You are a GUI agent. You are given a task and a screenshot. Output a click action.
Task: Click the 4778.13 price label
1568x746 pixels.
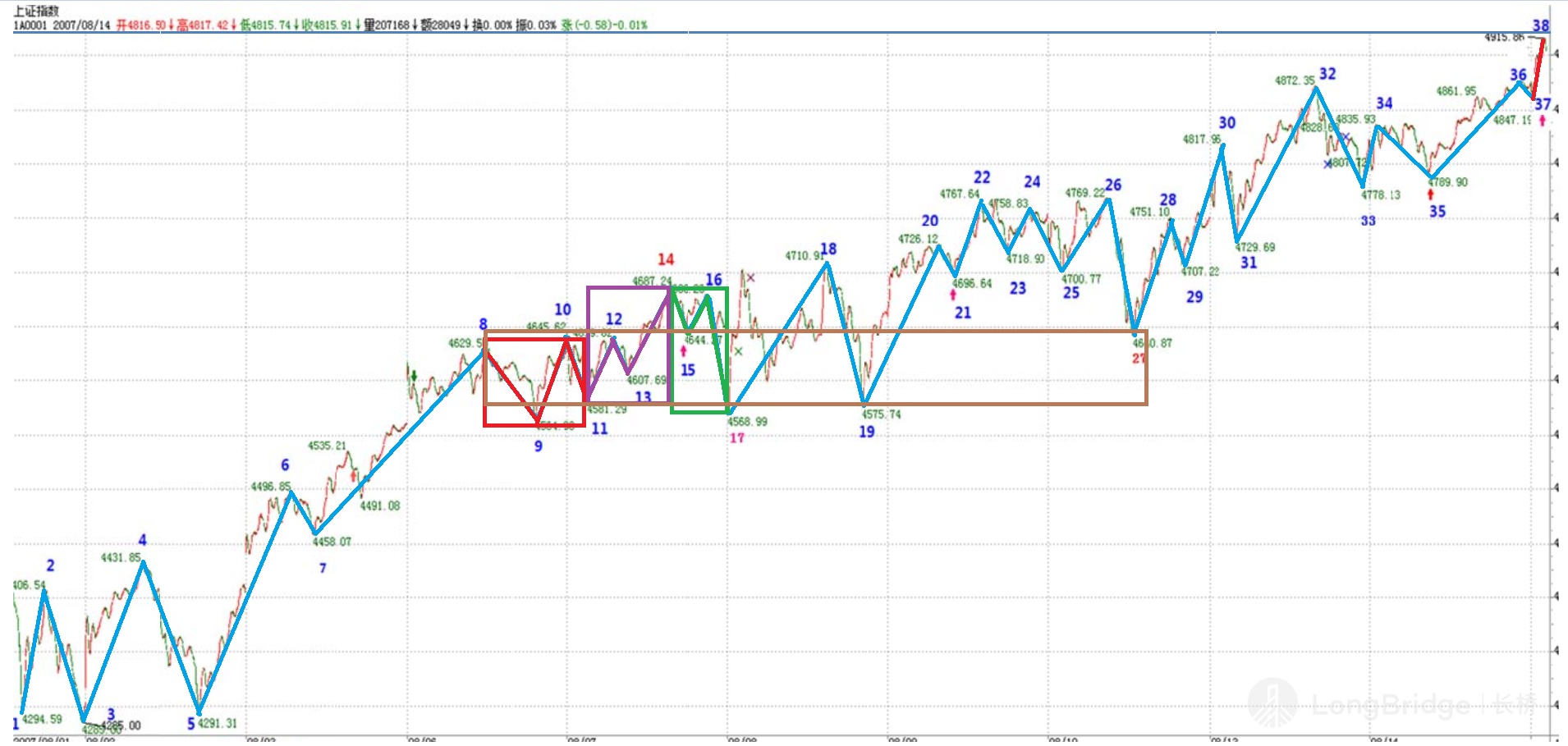point(1381,195)
